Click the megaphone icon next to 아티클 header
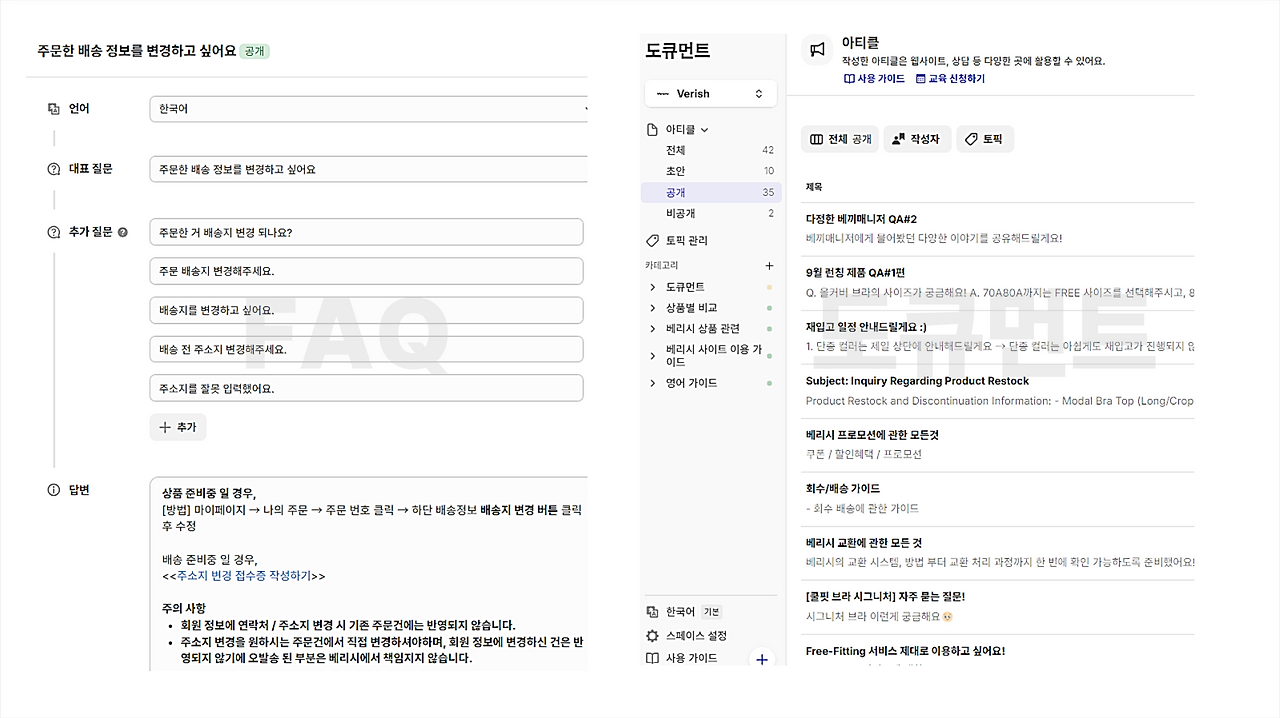The height and width of the screenshot is (718, 1280). 817,49
